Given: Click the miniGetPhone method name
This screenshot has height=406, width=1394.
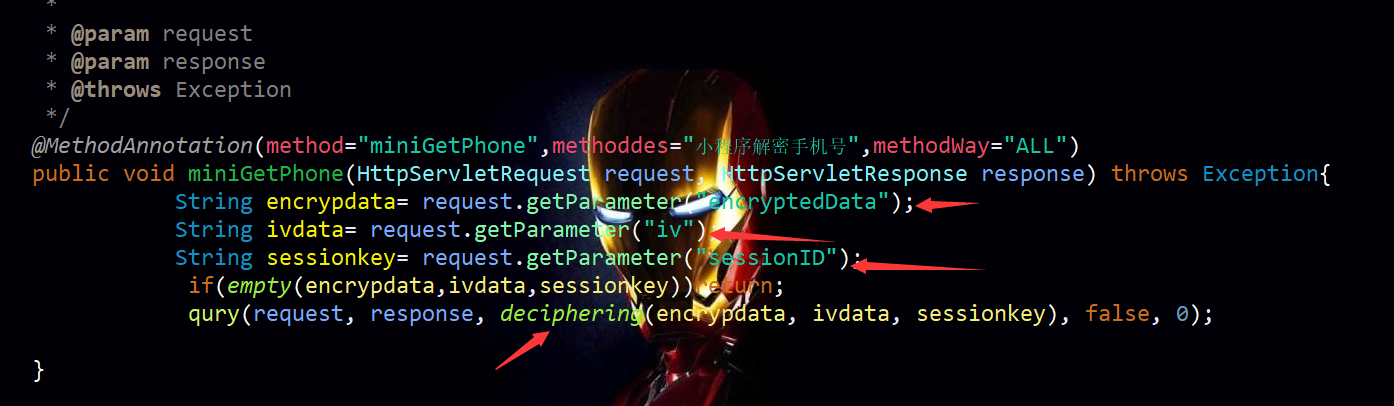Looking at the screenshot, I should click(266, 174).
